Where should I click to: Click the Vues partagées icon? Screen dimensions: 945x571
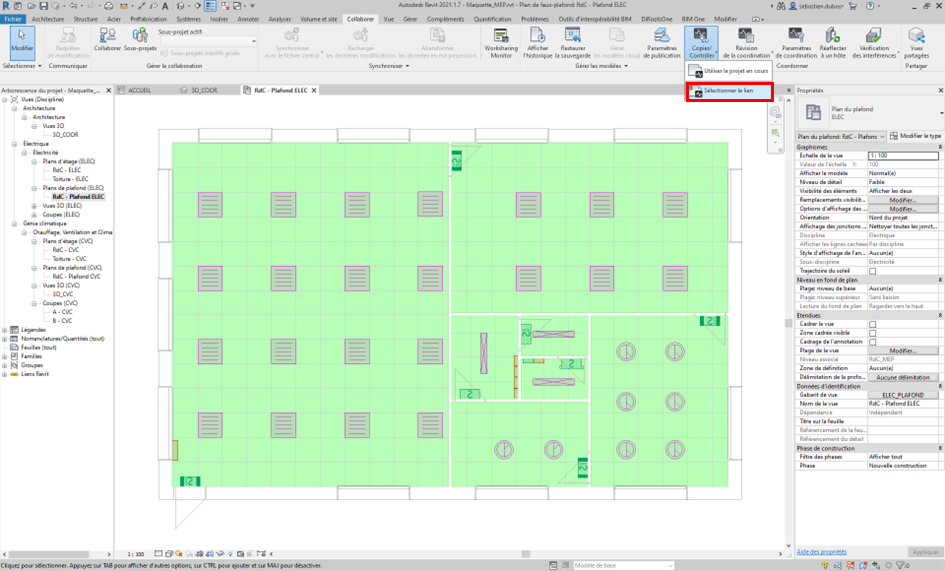click(916, 37)
